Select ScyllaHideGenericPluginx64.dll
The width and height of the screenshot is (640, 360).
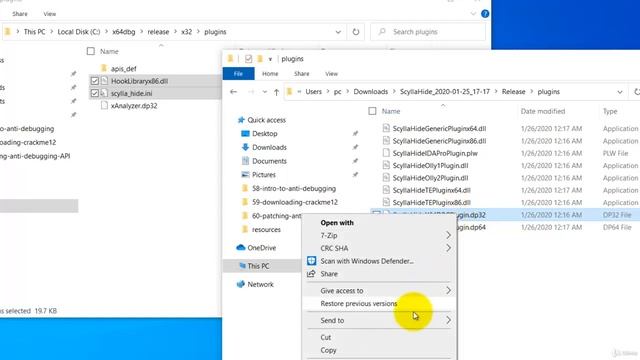[x=439, y=129]
